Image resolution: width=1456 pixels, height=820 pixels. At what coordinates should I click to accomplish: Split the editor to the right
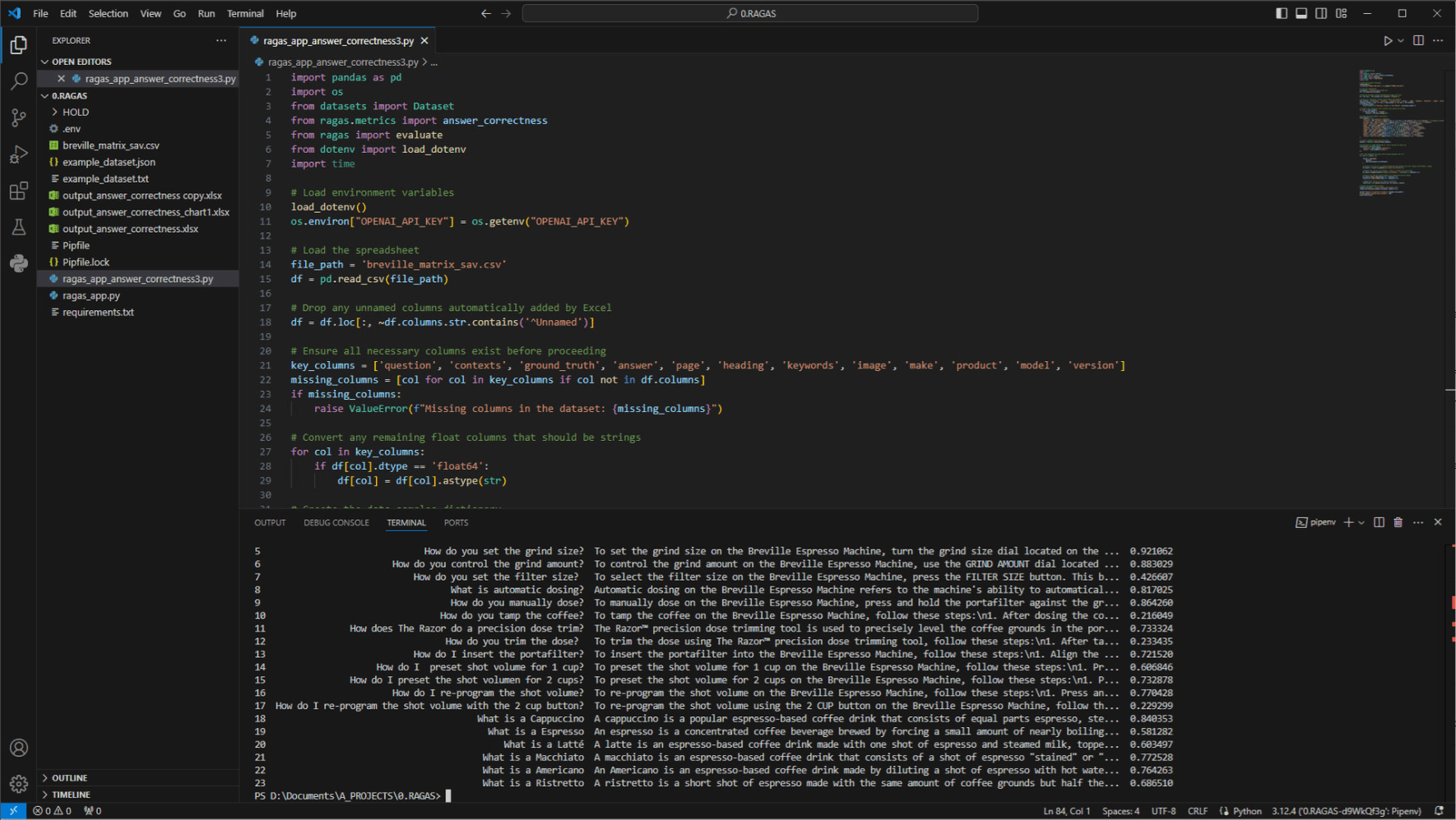point(1418,40)
